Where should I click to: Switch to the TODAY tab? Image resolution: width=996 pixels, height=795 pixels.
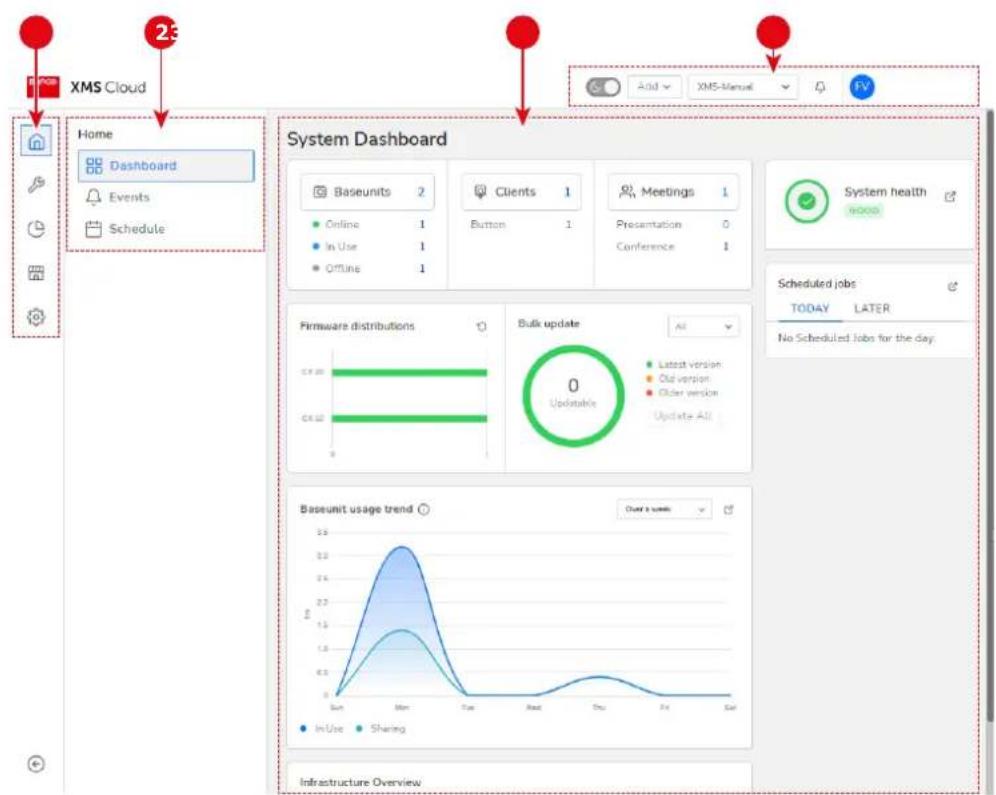click(x=810, y=309)
